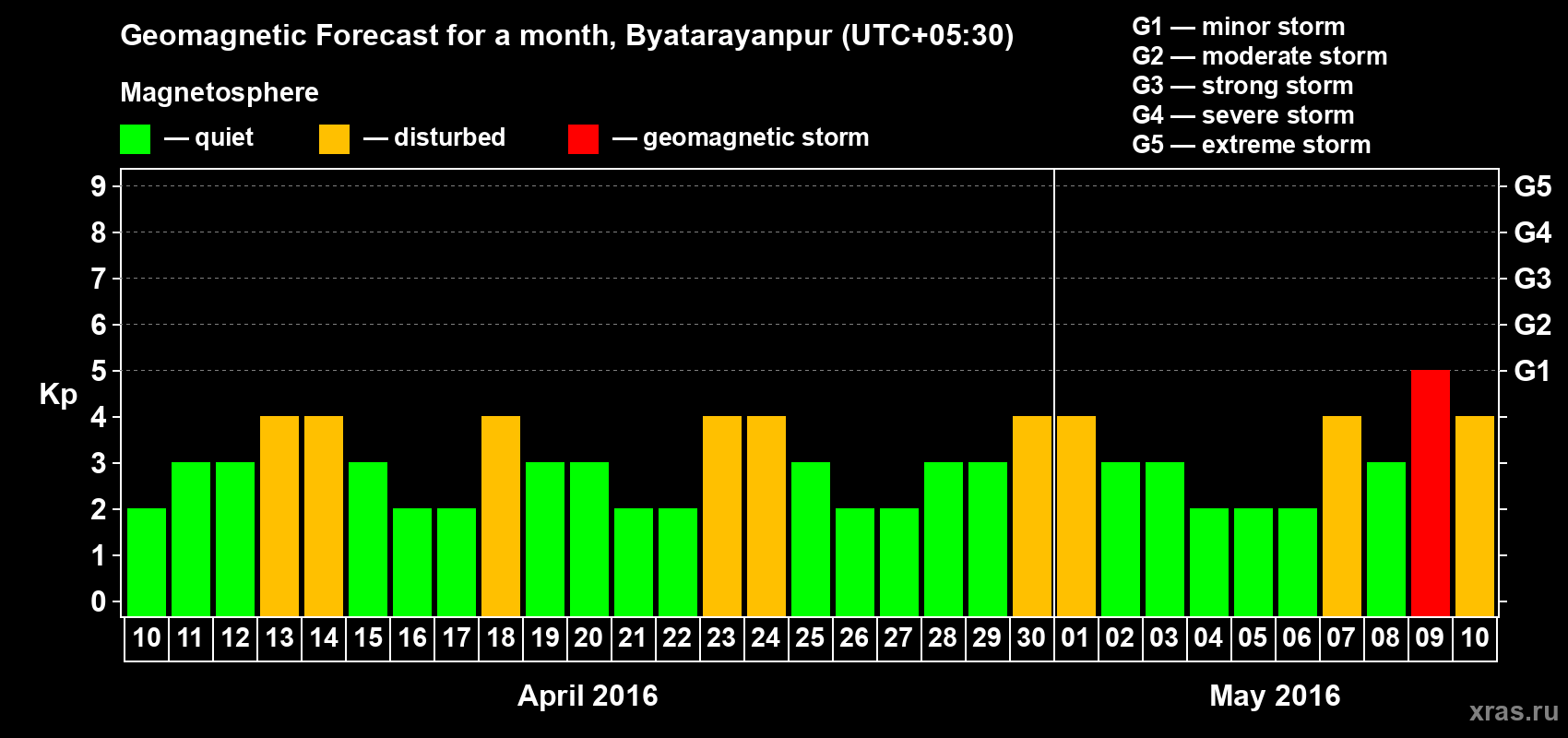Image resolution: width=1568 pixels, height=738 pixels.
Task: Click the Kp value 0 axis label
Action: pos(99,602)
